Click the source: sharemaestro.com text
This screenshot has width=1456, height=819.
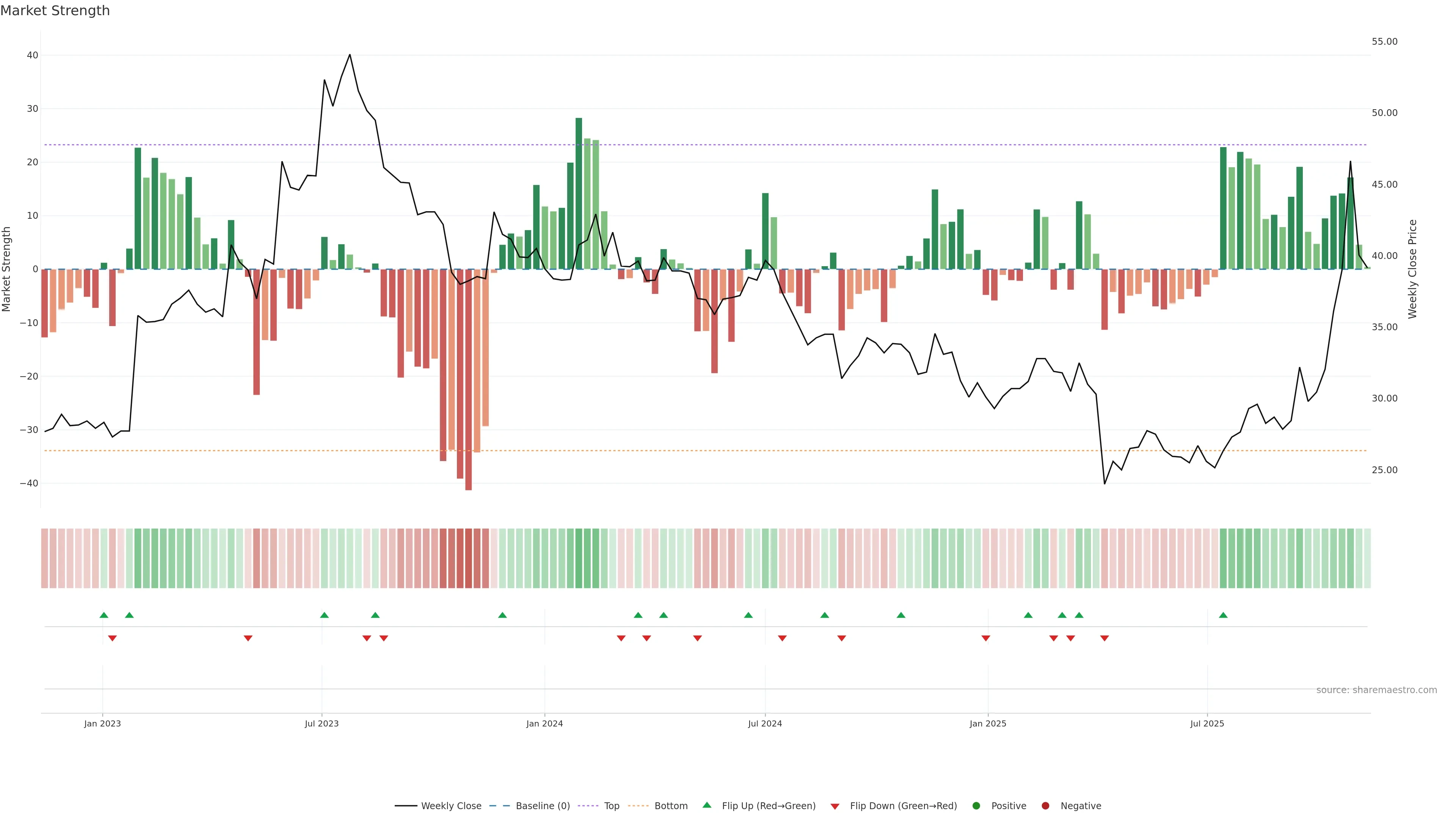point(1376,690)
